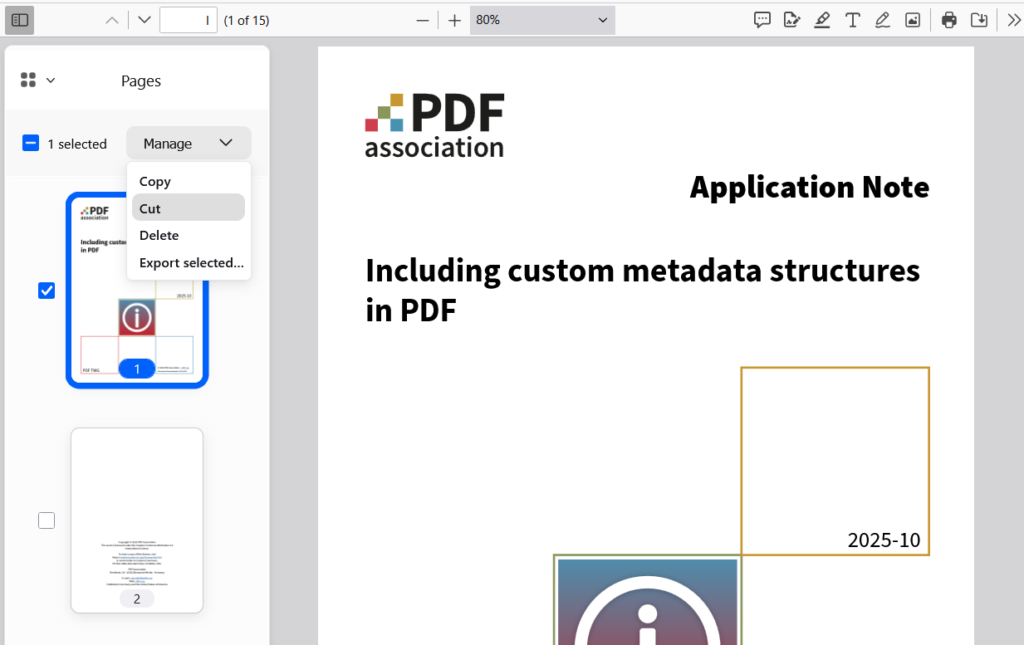The image size is (1024, 645).
Task: Click the page 2 thumbnail
Action: pyautogui.click(x=136, y=520)
